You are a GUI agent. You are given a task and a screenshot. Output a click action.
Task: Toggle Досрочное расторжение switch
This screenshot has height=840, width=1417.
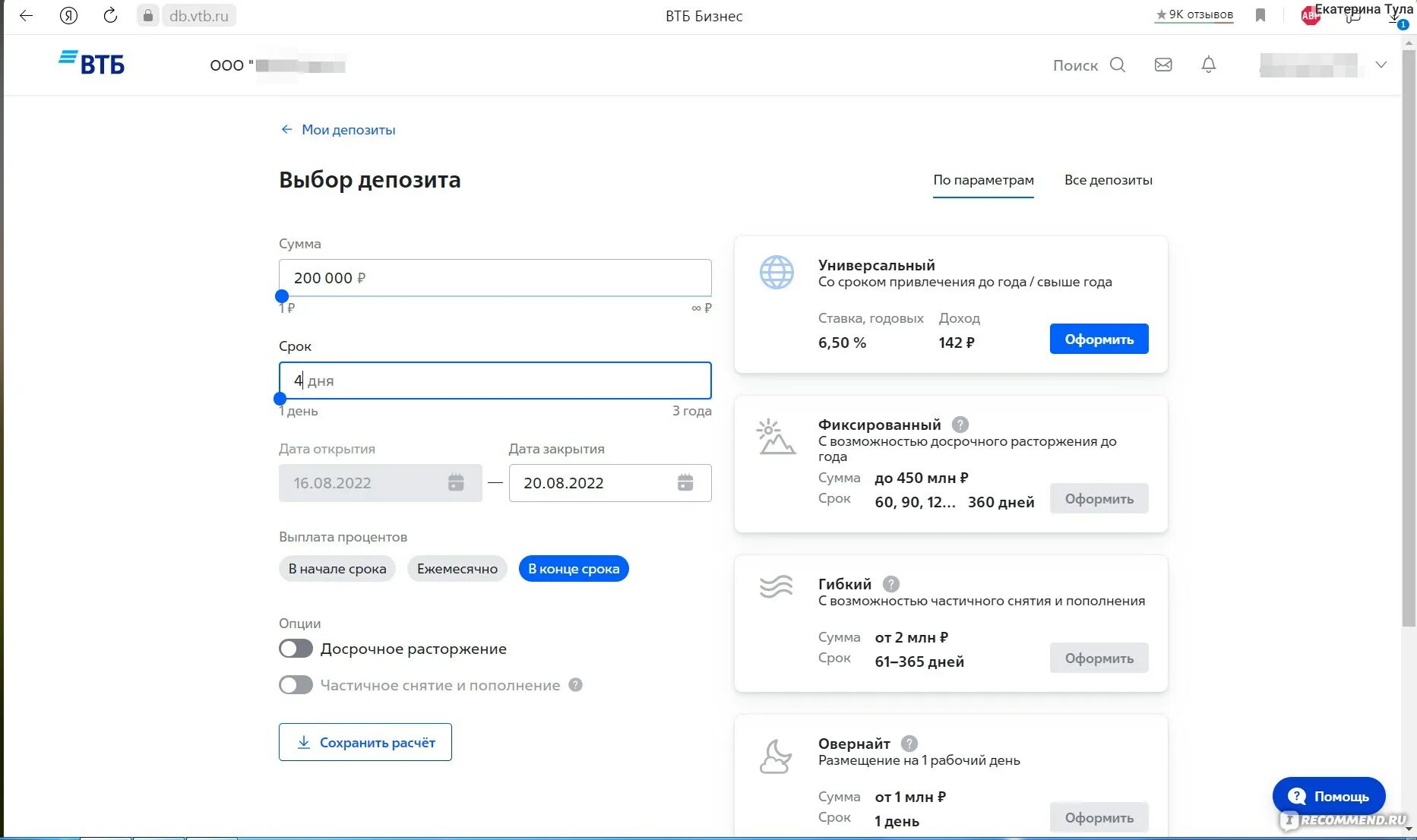click(296, 649)
